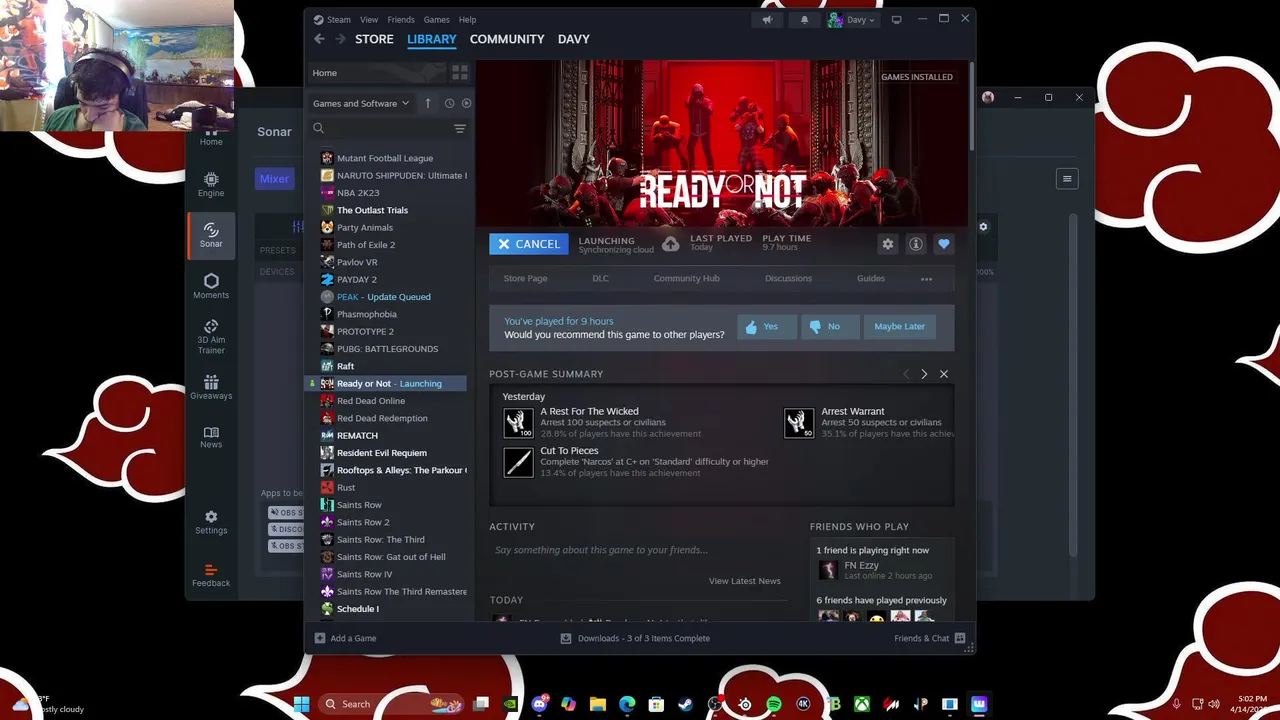
Task: Open SteelSeries Feedback
Action: point(211,575)
